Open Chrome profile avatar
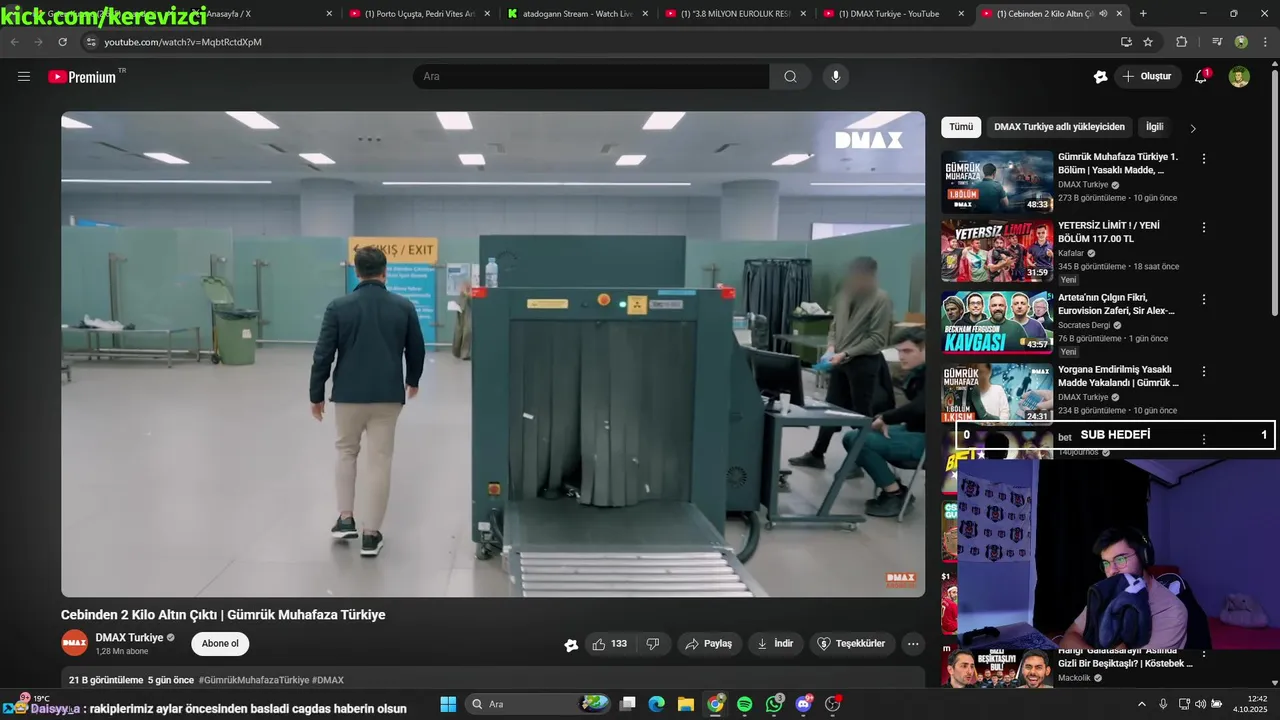The height and width of the screenshot is (720, 1280). tap(1241, 42)
